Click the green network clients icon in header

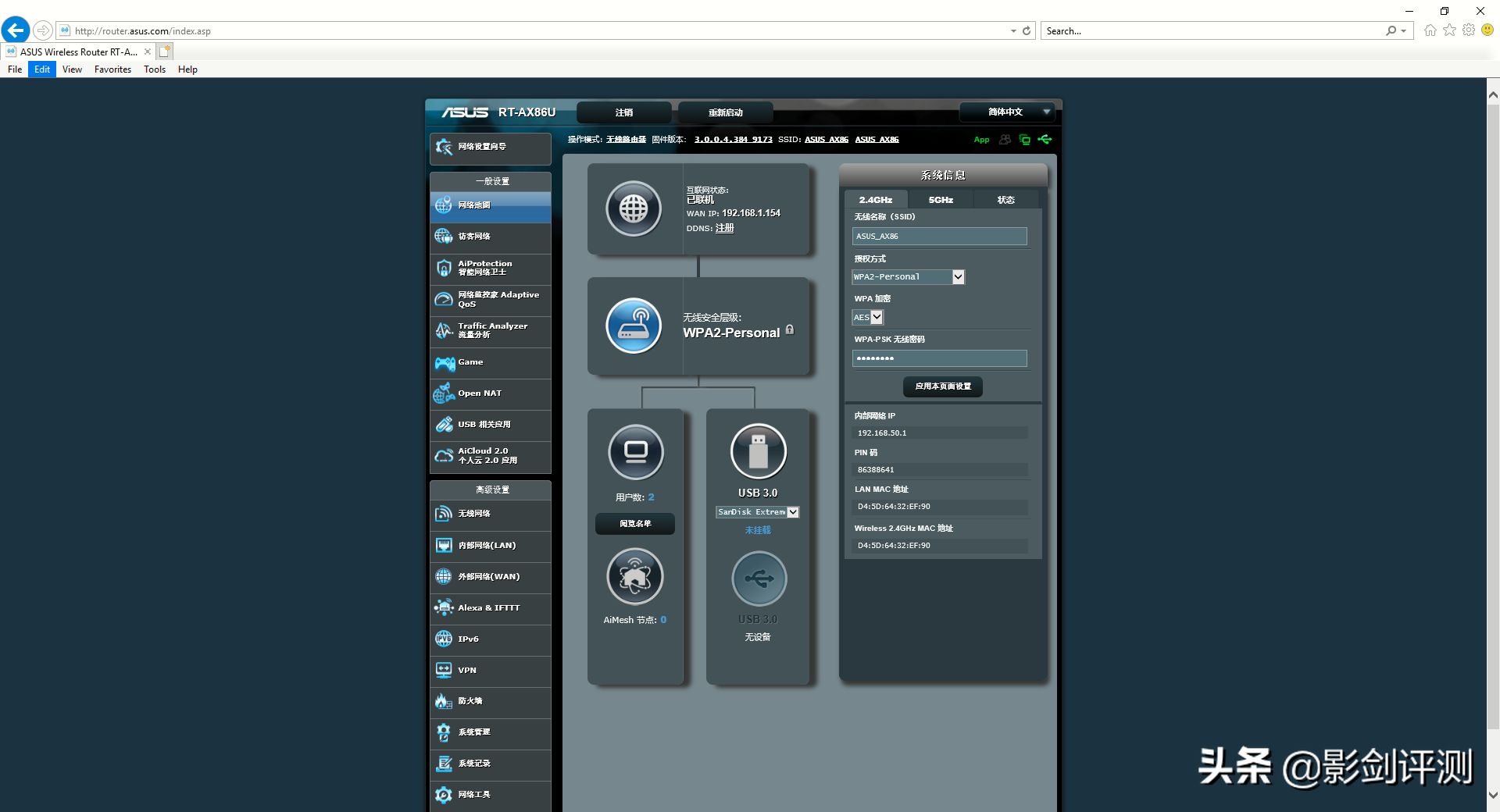pyautogui.click(x=1024, y=140)
